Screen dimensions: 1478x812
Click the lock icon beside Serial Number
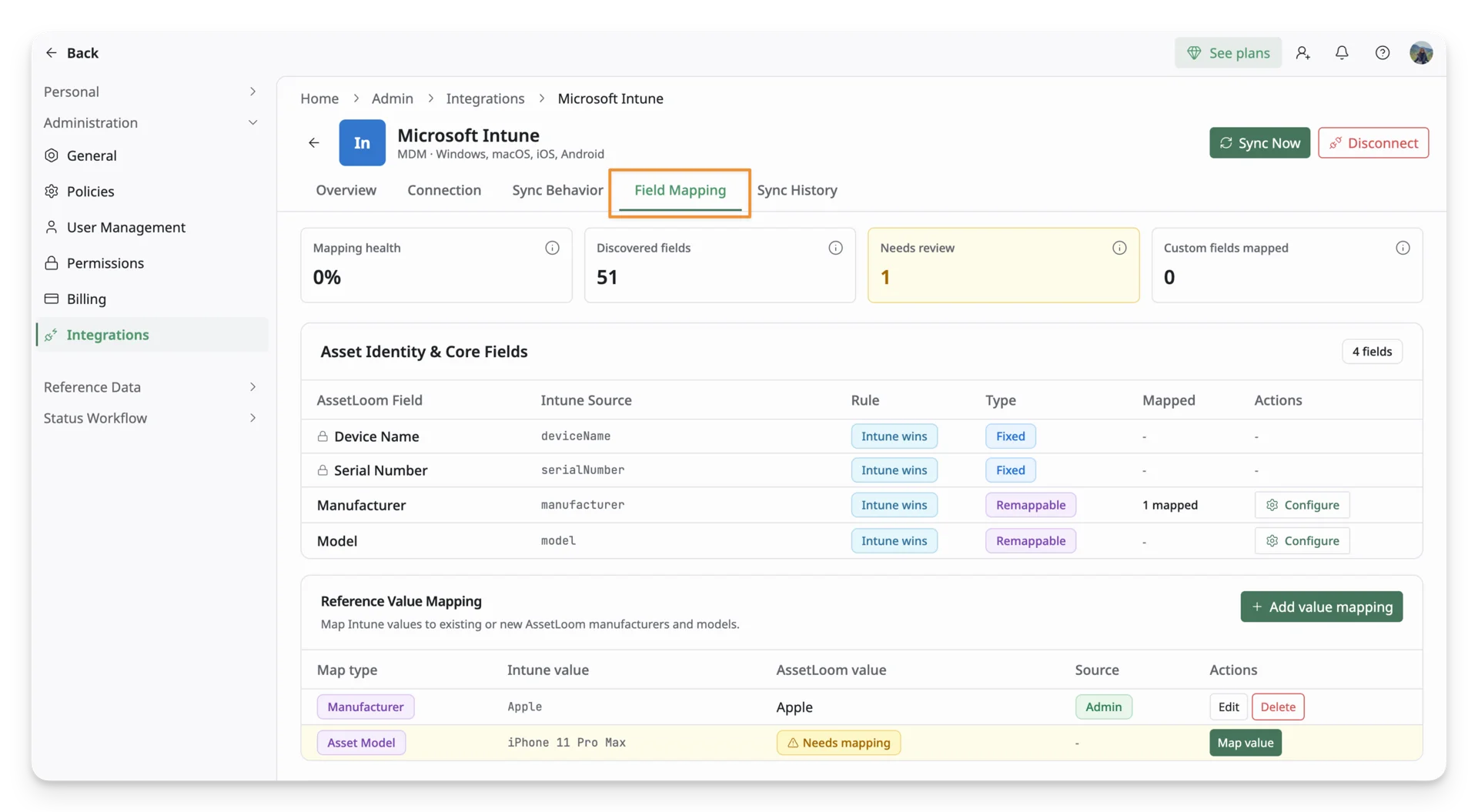click(x=323, y=470)
